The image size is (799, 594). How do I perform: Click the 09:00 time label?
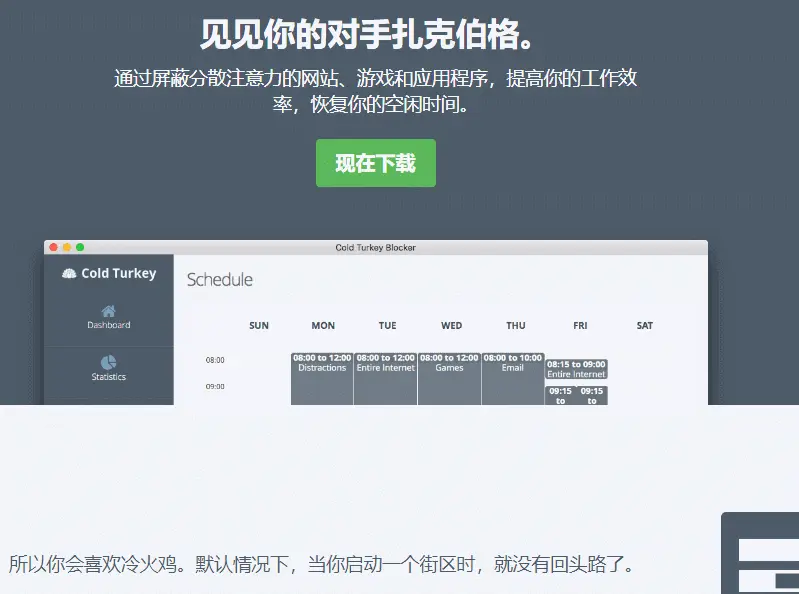click(x=215, y=387)
